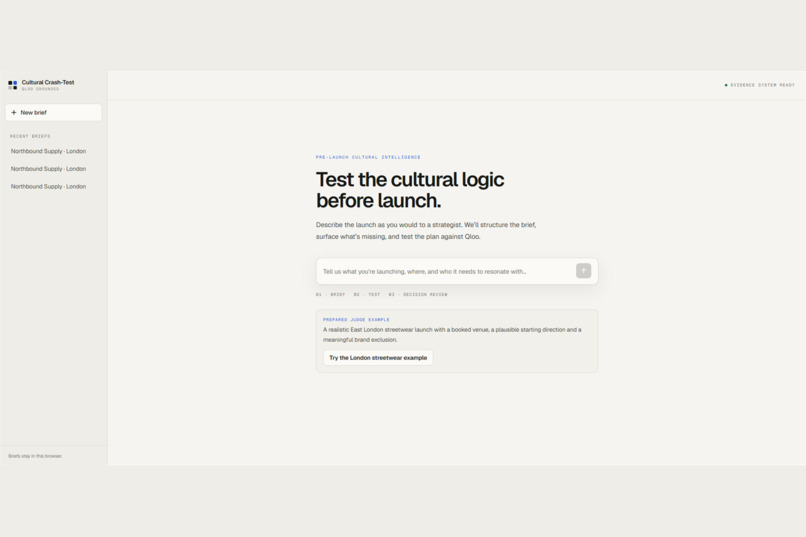Submit the brief with the arrow send button
Viewport: 806px width, 537px height.
click(x=583, y=271)
